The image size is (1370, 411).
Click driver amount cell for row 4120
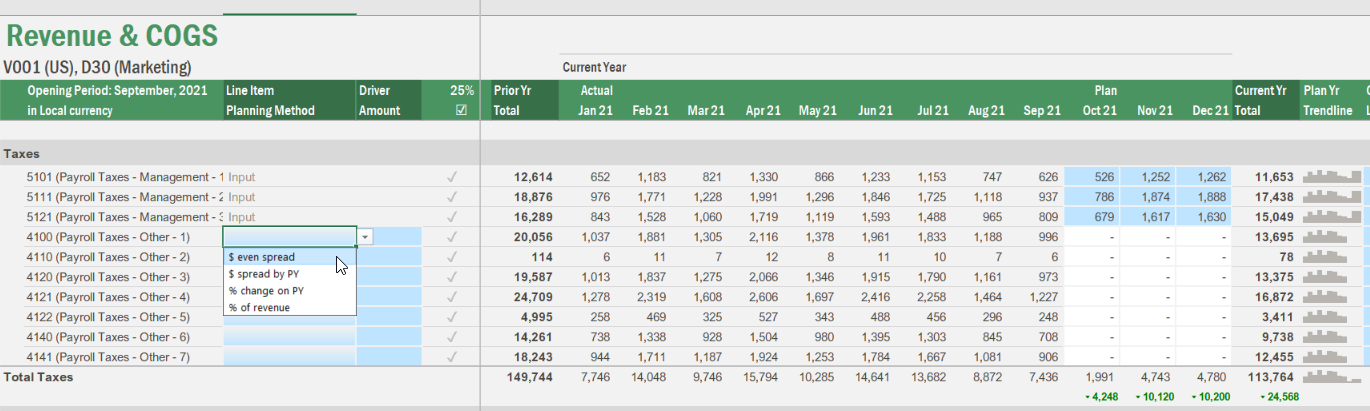389,277
